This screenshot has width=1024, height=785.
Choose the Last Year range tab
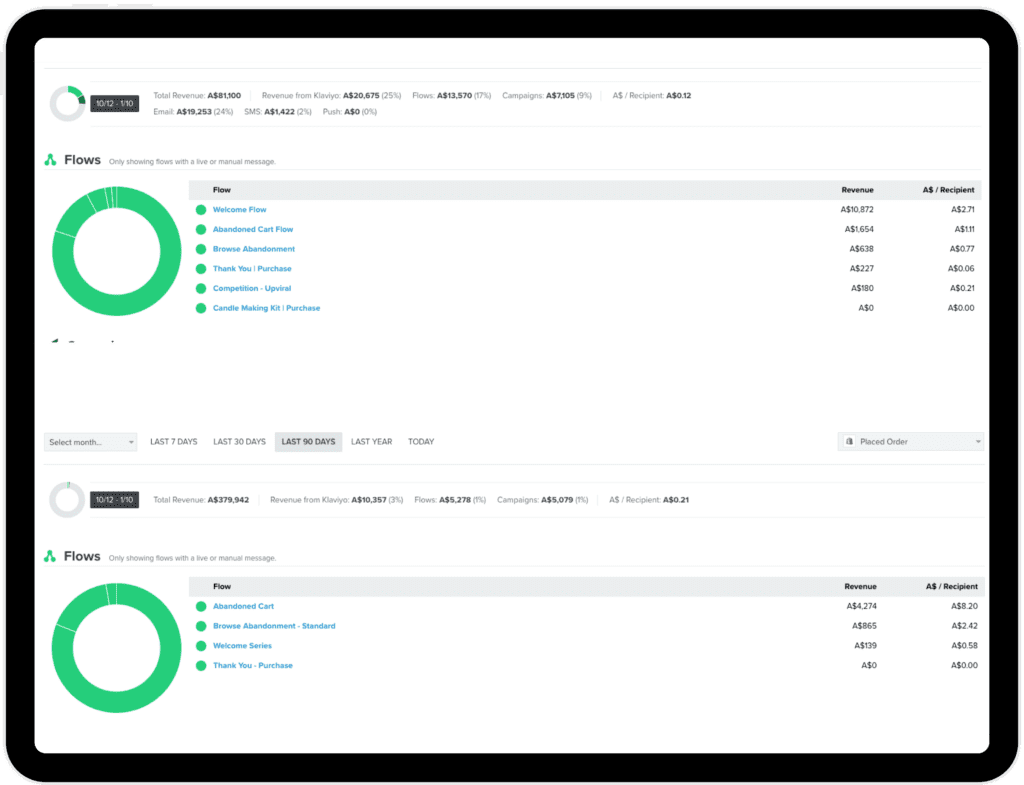[371, 442]
